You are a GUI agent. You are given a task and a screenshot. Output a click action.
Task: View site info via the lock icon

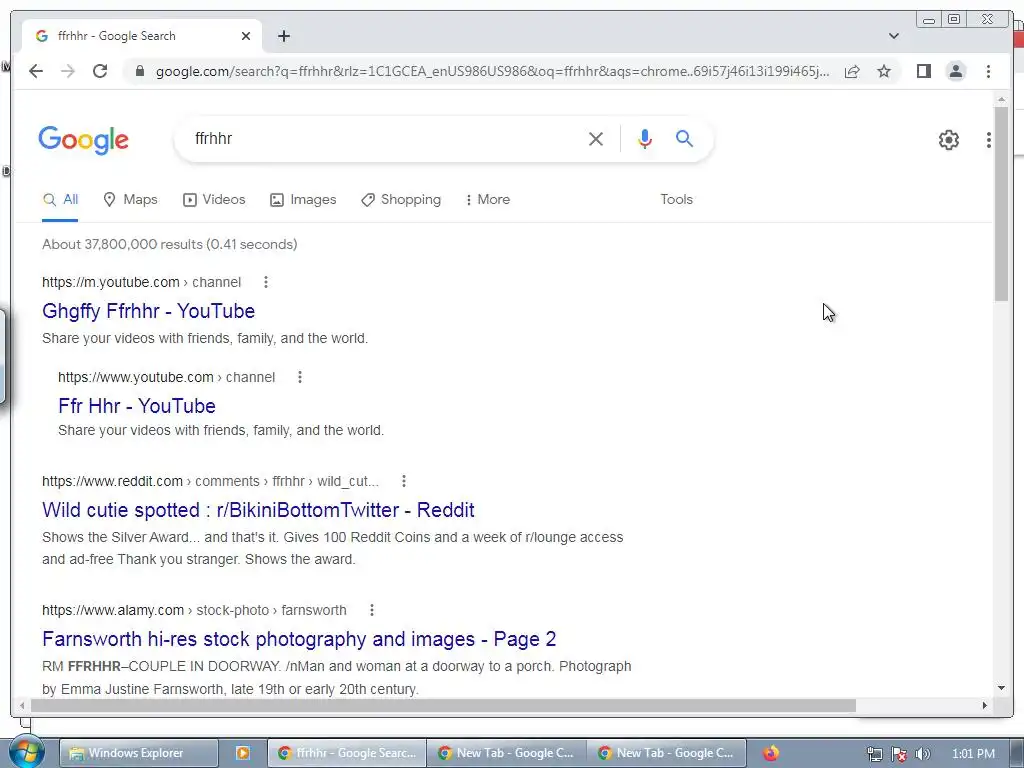[x=139, y=71]
